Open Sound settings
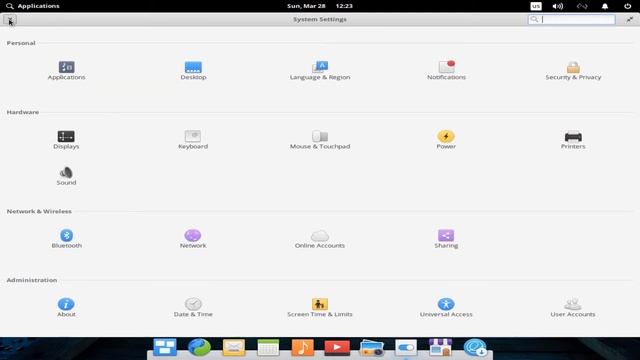This screenshot has height=360, width=640. click(66, 176)
